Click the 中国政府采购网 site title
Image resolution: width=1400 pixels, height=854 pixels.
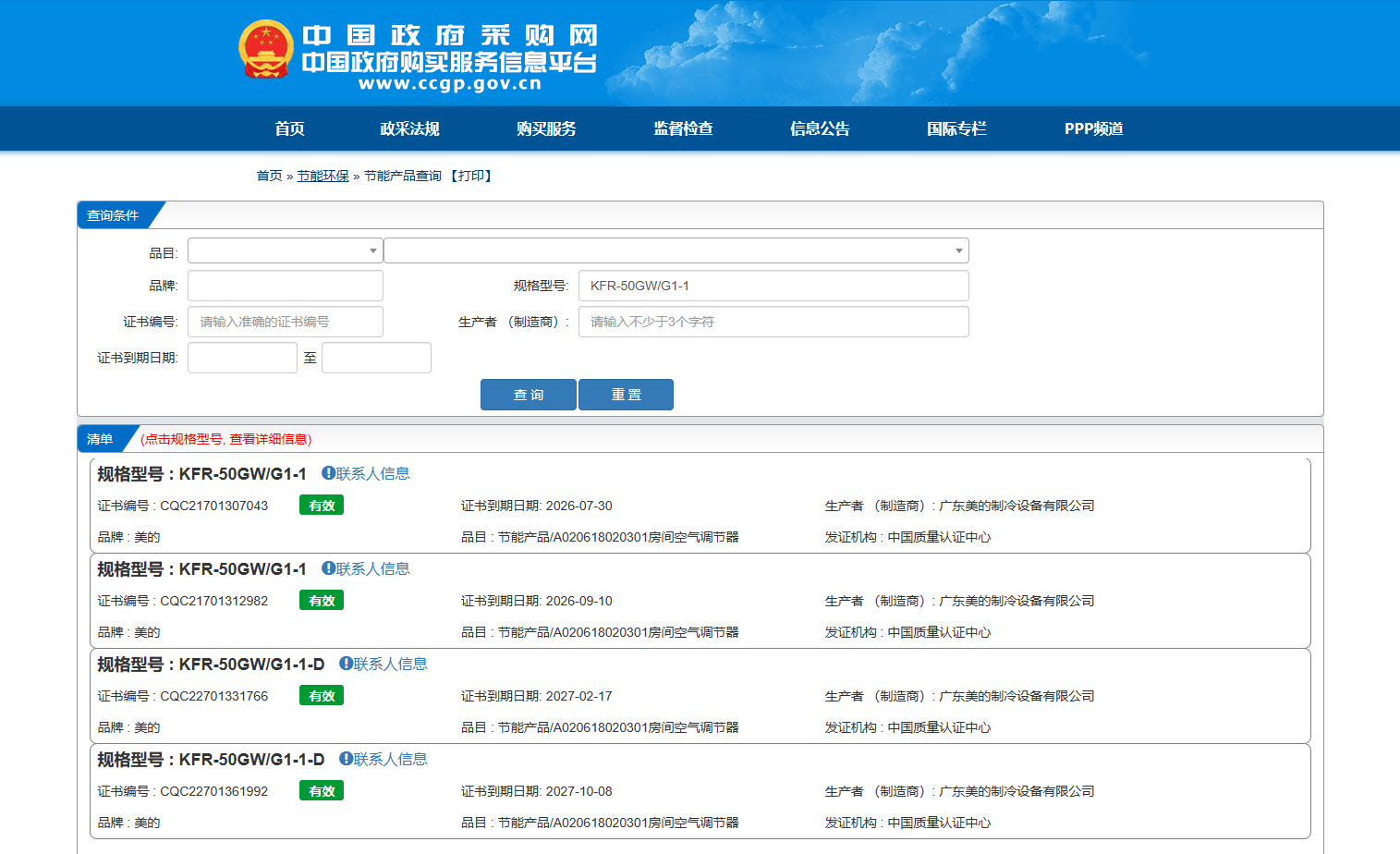[x=450, y=35]
